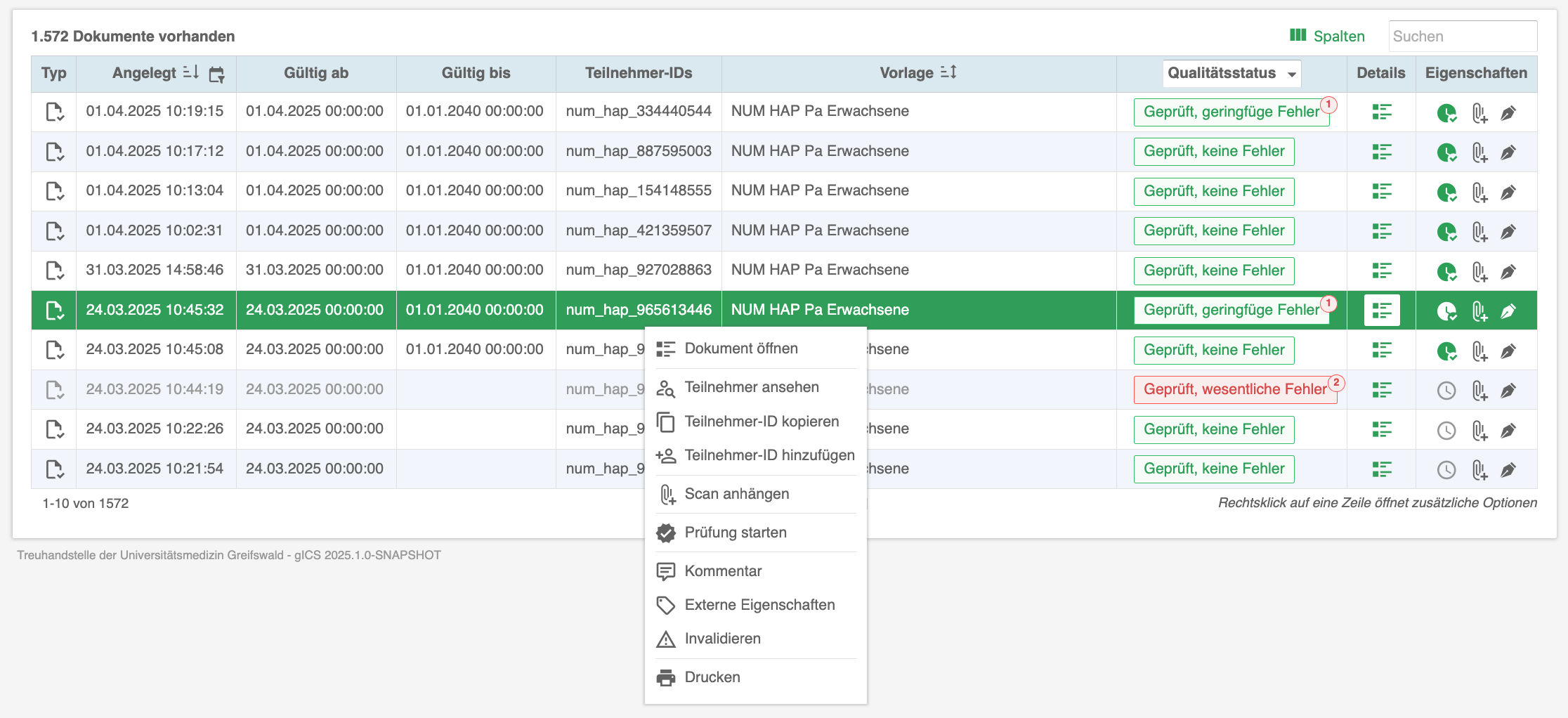Click pen icon in row 01.04.2025 10:19:15
This screenshot has height=718, width=1568.
[1508, 112]
